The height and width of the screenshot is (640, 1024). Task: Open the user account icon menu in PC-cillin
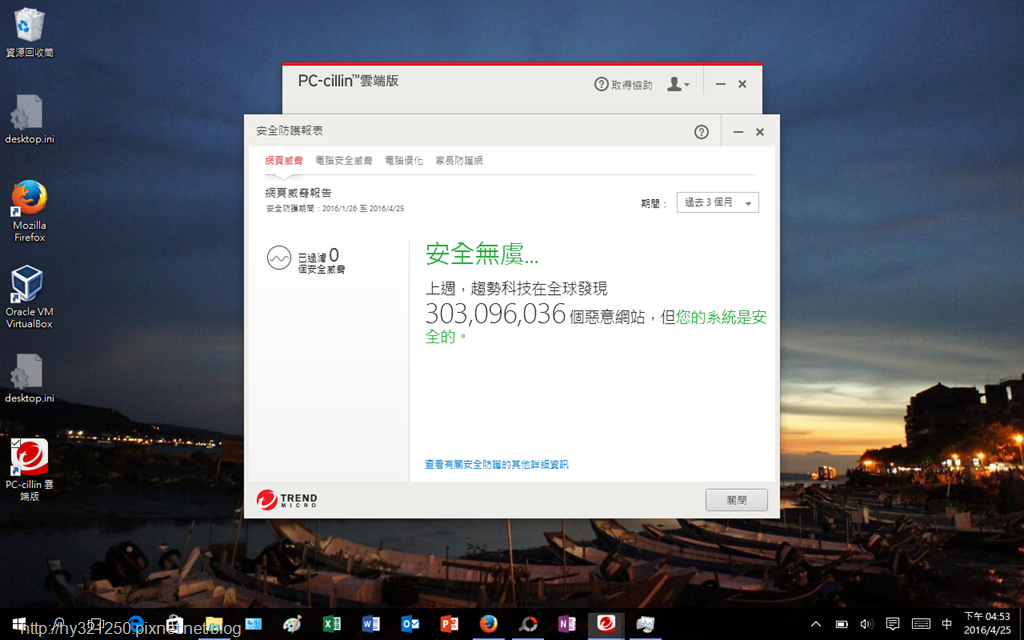tap(678, 84)
